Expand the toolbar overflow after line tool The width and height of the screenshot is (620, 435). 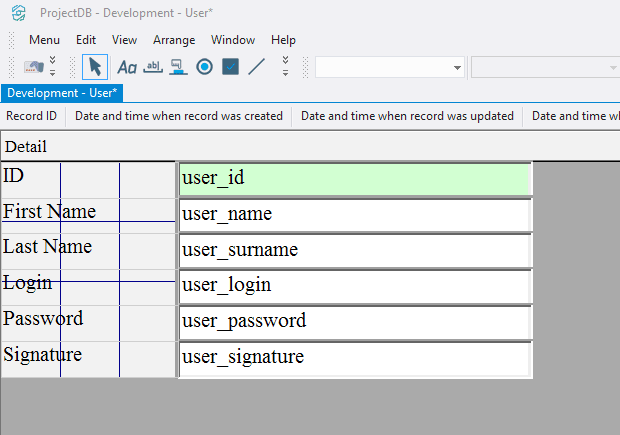(285, 67)
